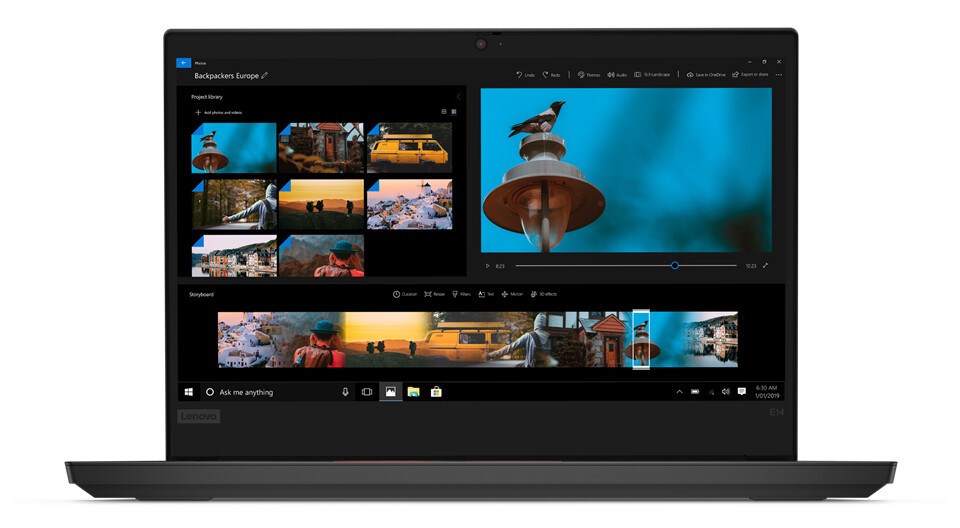Select the yellow van clip in storyboard

468,340
